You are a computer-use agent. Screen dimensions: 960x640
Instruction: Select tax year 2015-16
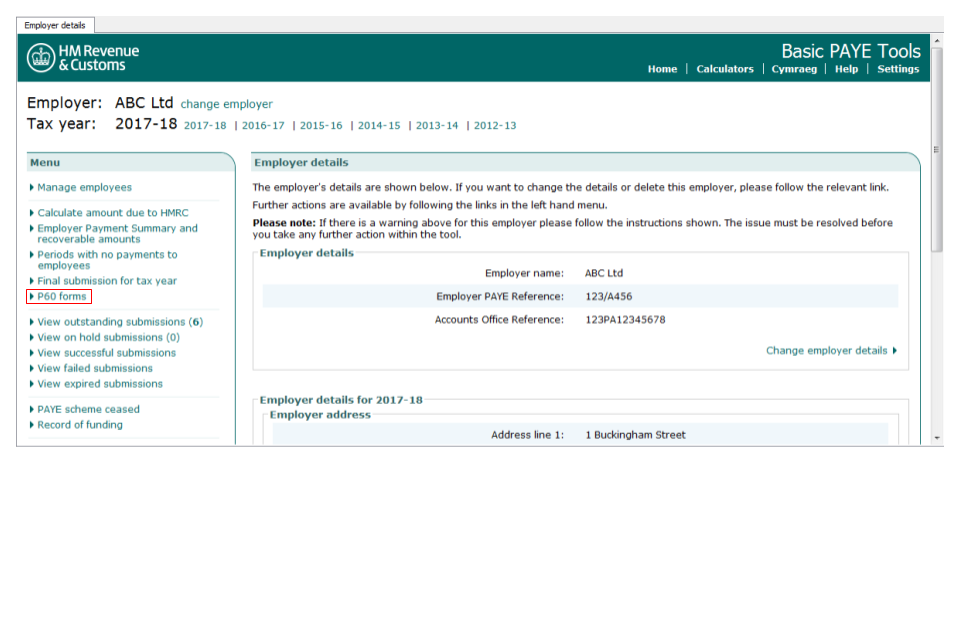(321, 125)
